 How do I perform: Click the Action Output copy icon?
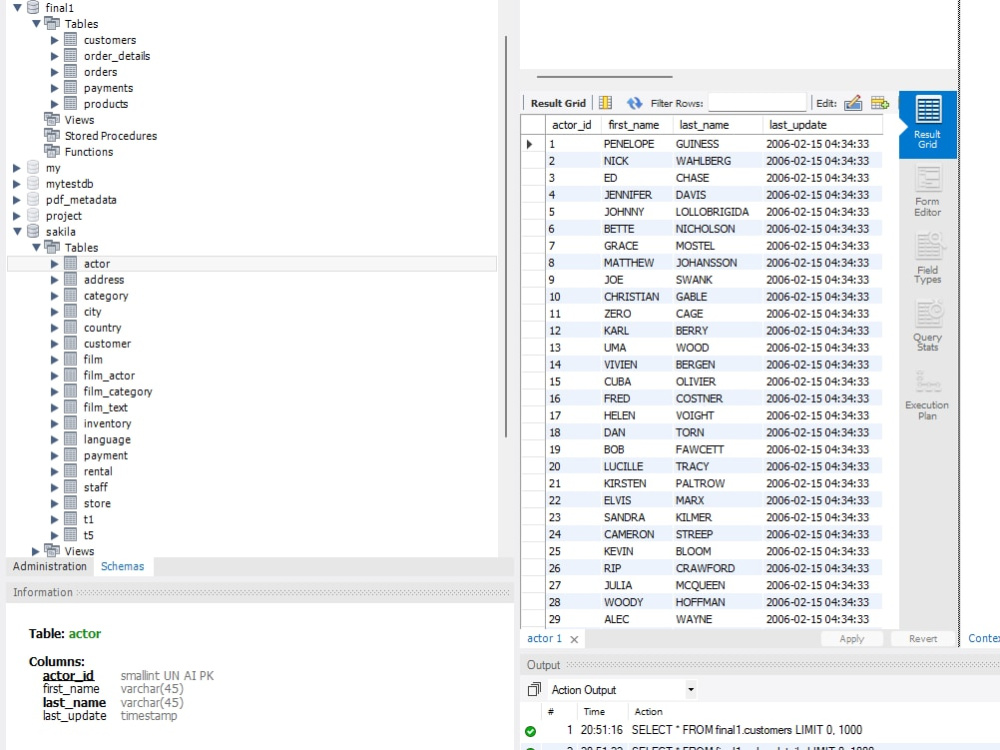pyautogui.click(x=534, y=689)
